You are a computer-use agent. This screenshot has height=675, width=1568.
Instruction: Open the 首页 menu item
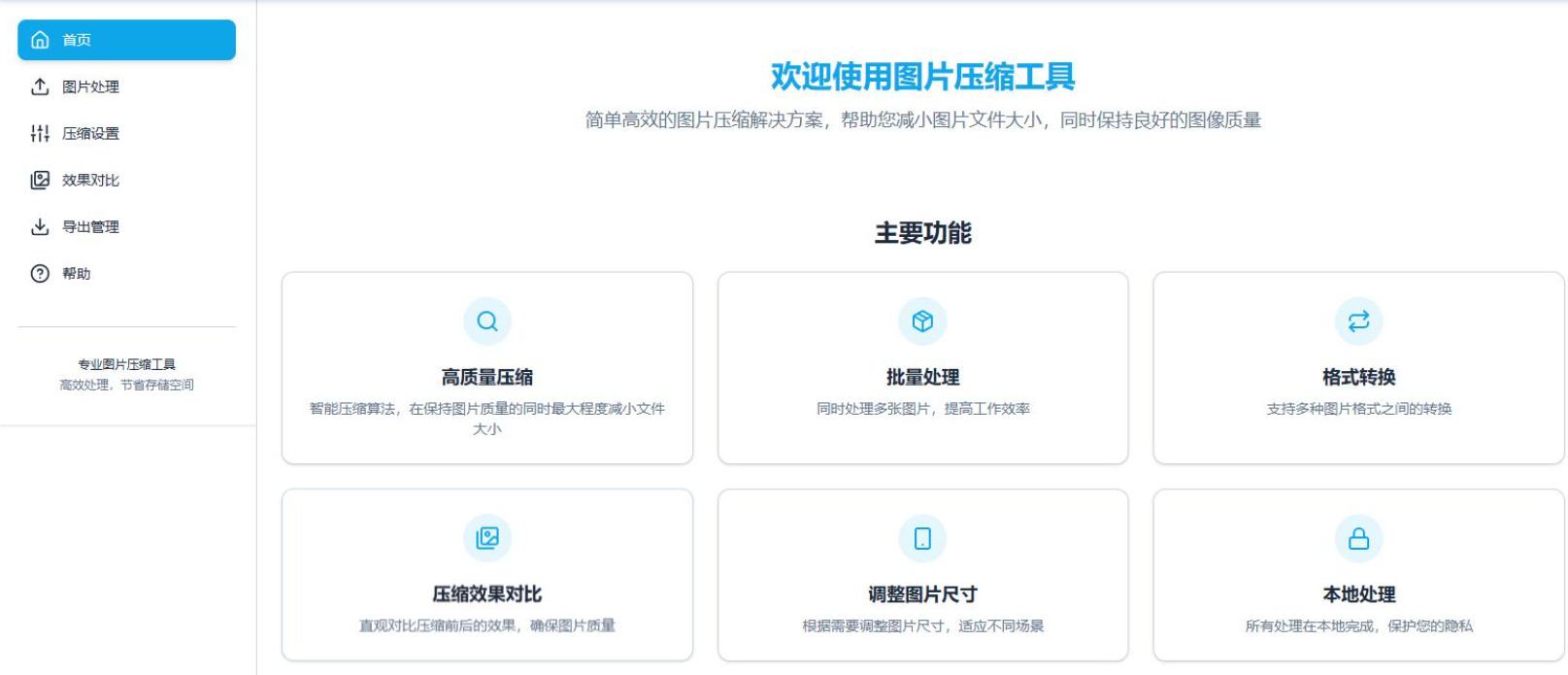point(126,40)
